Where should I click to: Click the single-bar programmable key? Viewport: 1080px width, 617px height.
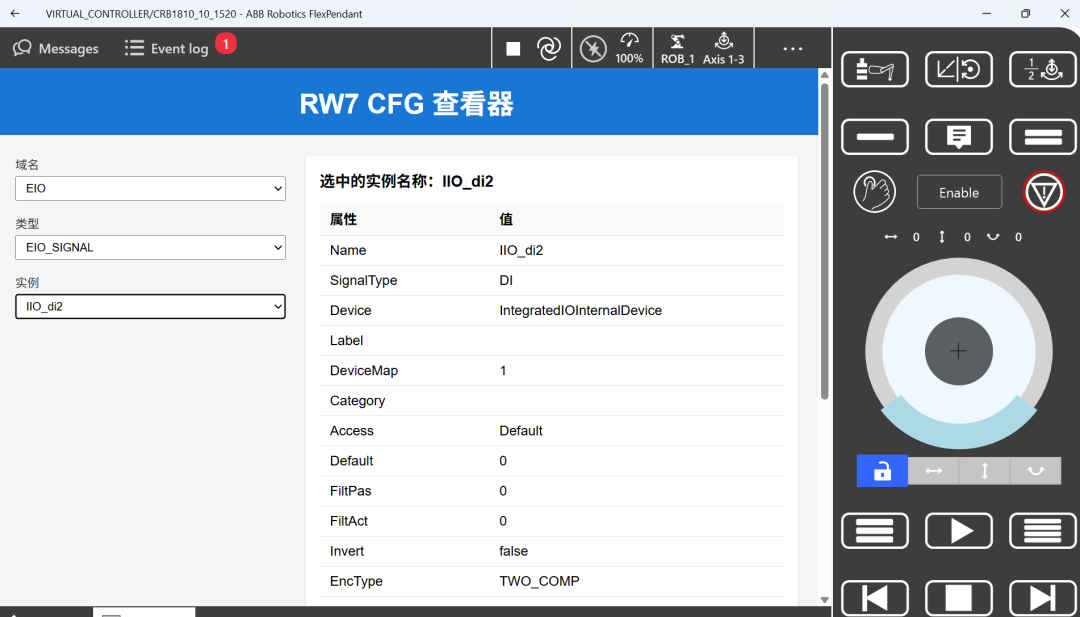click(x=875, y=137)
